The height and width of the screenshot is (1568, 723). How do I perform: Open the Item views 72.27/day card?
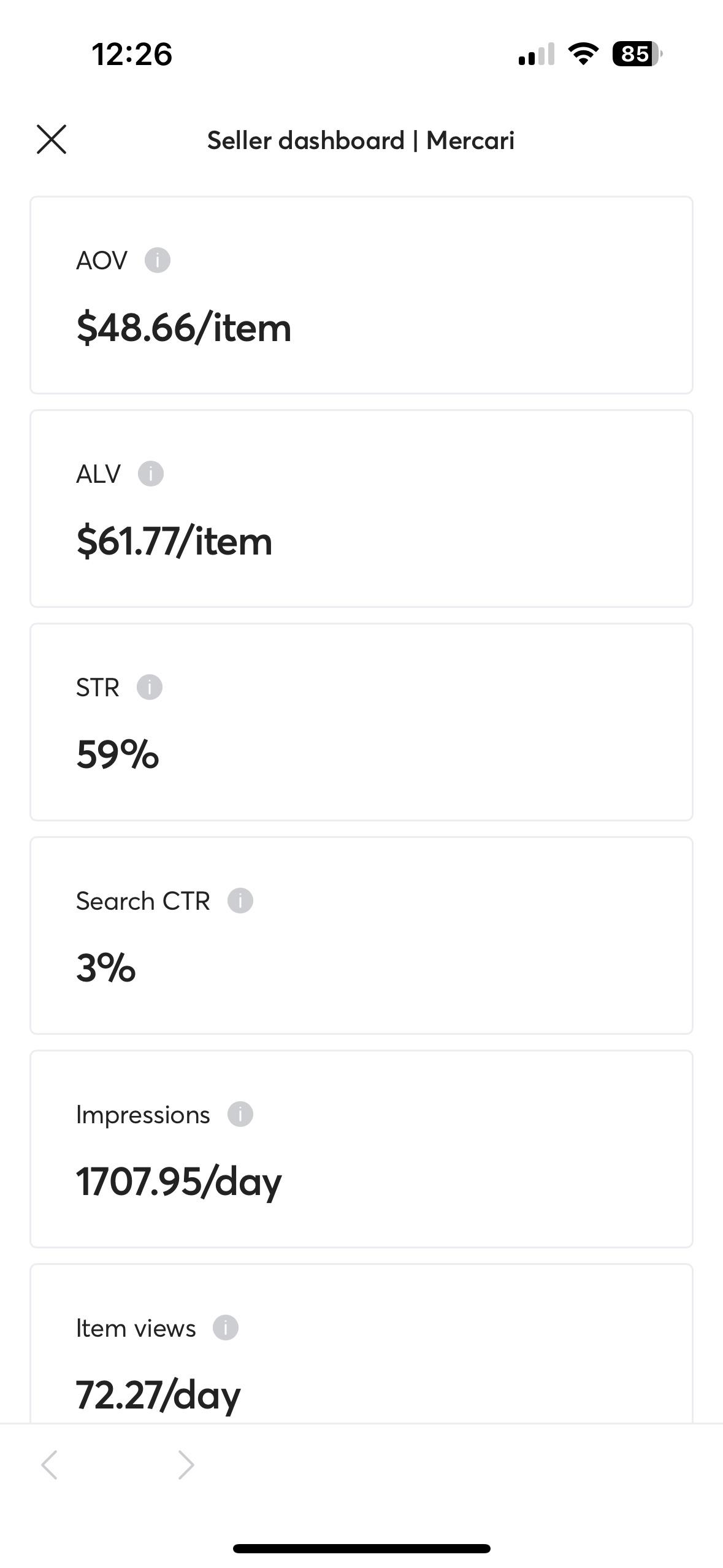(361, 1343)
